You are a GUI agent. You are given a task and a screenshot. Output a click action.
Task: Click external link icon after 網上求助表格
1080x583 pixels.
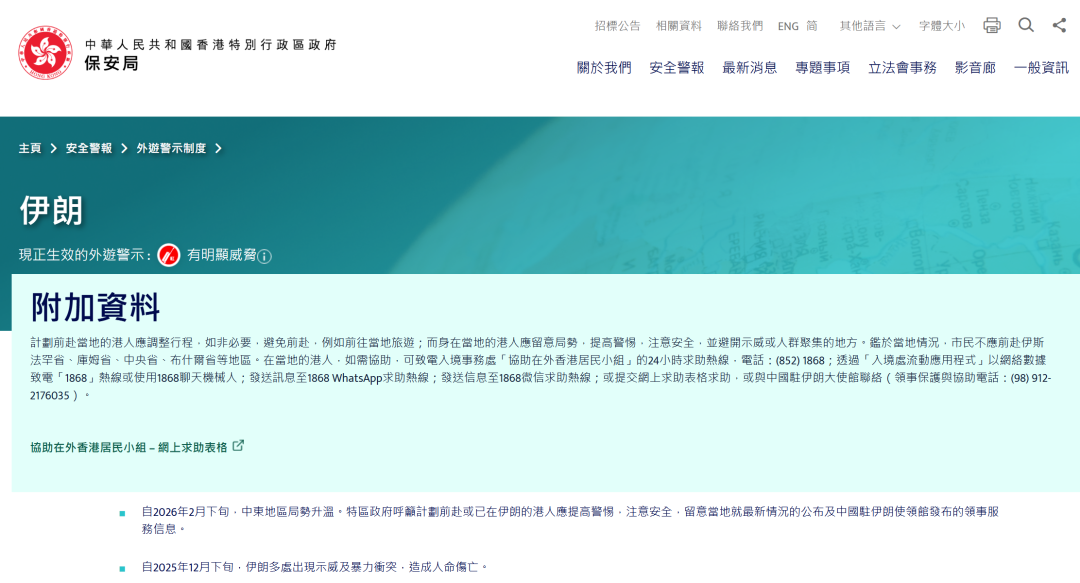pos(238,446)
